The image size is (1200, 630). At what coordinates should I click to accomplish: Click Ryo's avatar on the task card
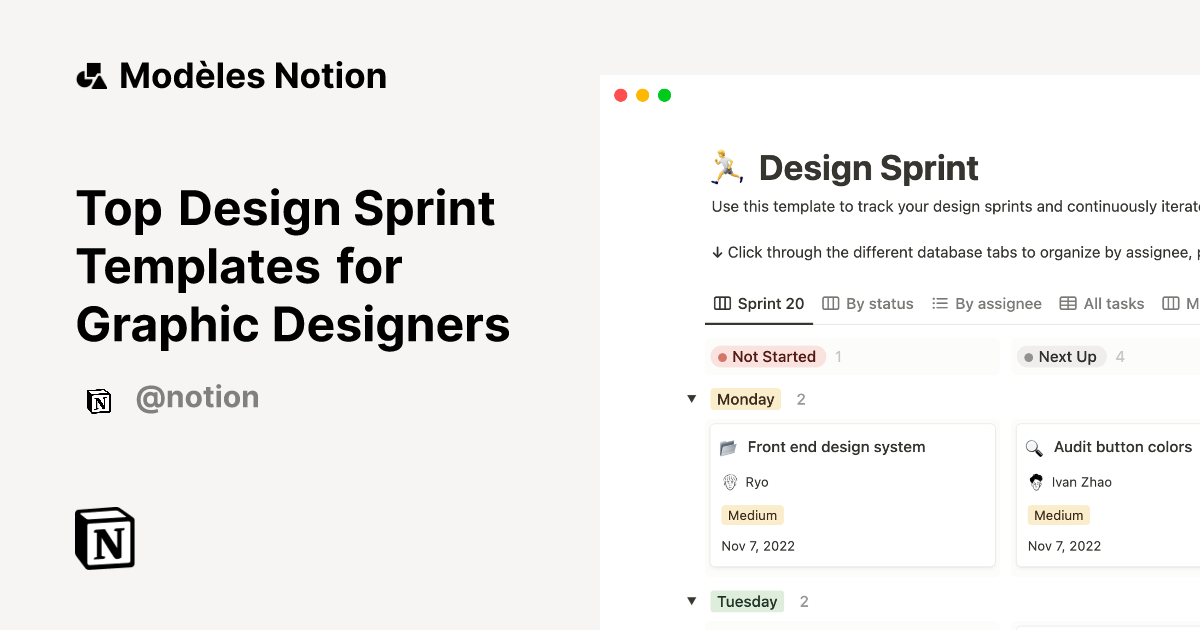[x=731, y=482]
